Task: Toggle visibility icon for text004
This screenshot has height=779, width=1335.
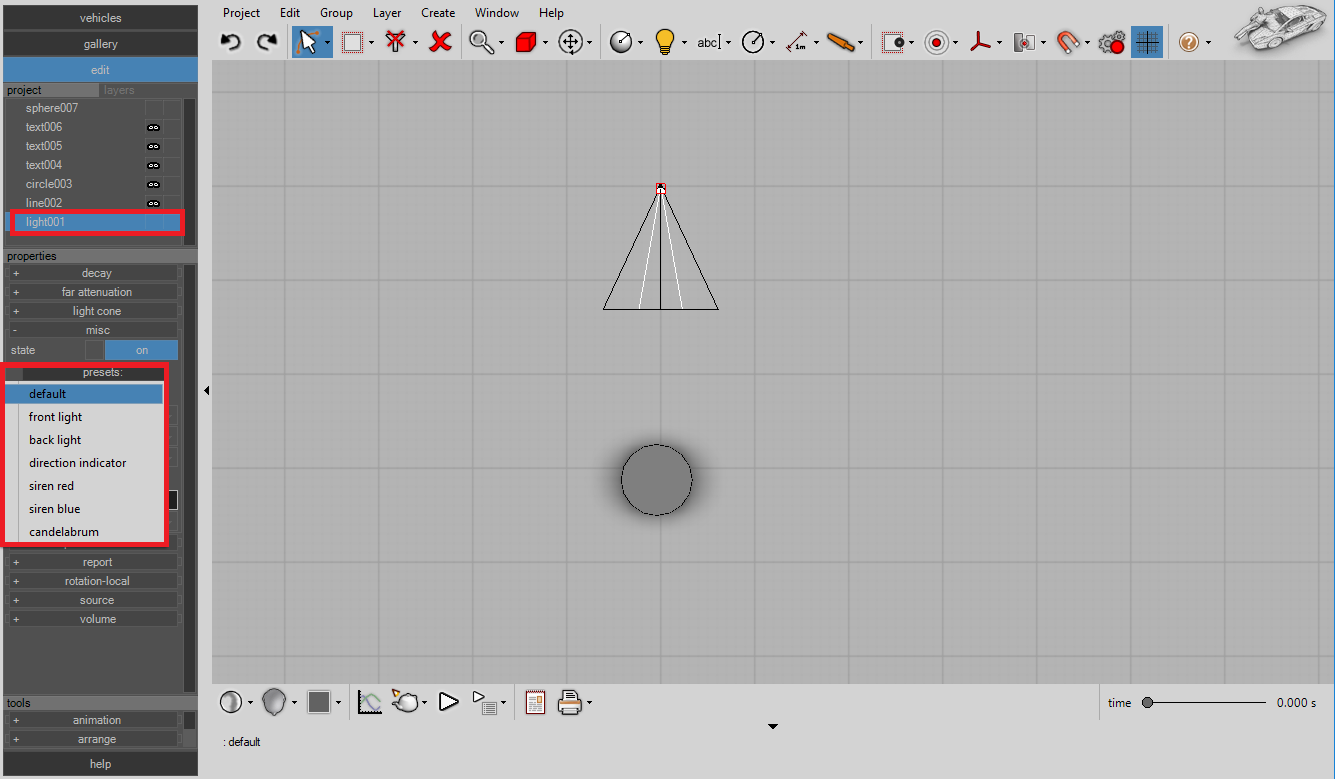Action: (153, 165)
